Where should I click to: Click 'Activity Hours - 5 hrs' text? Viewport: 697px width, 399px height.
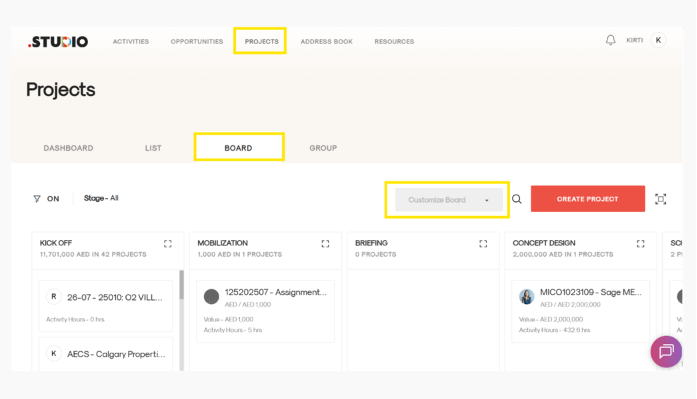coord(233,330)
